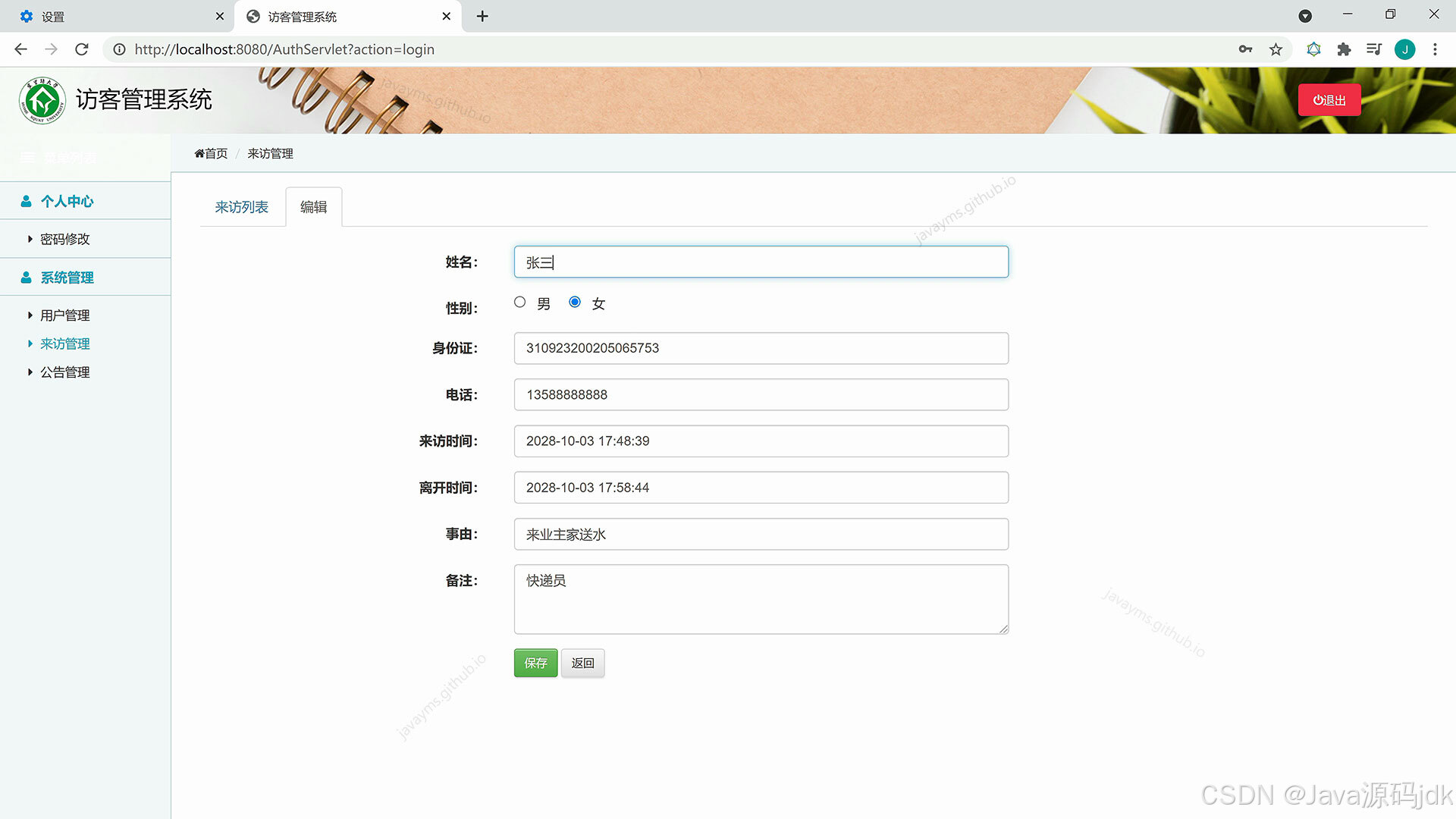The height and width of the screenshot is (819, 1456).
Task: Click the hexagon extension icon in the toolbar
Action: click(1313, 49)
